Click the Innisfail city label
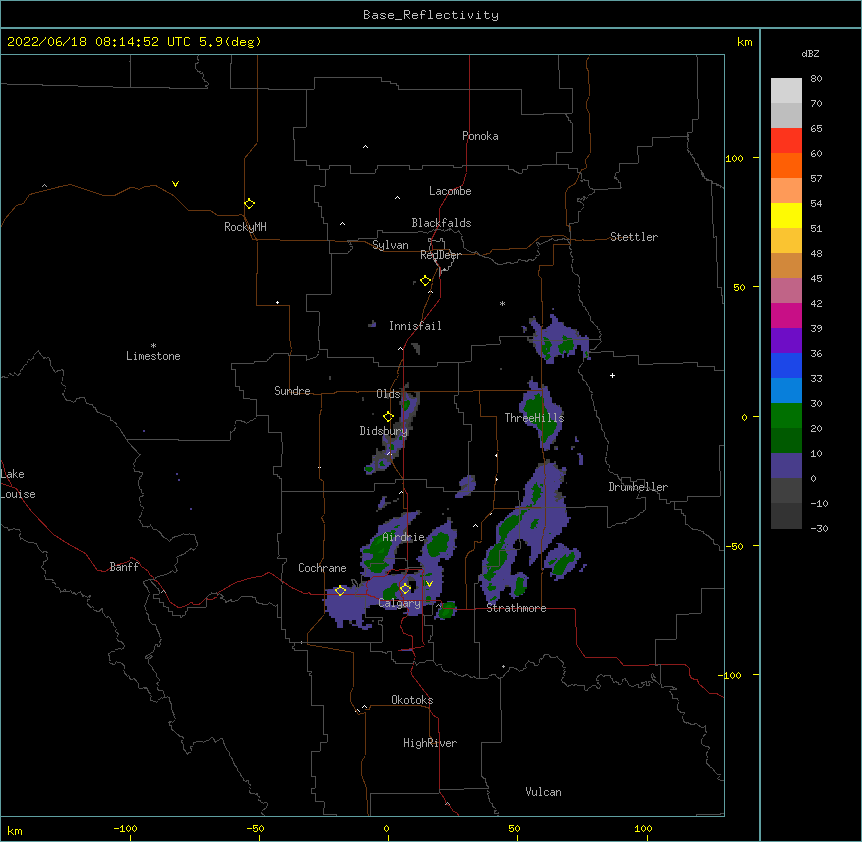This screenshot has width=862, height=842. coord(415,326)
